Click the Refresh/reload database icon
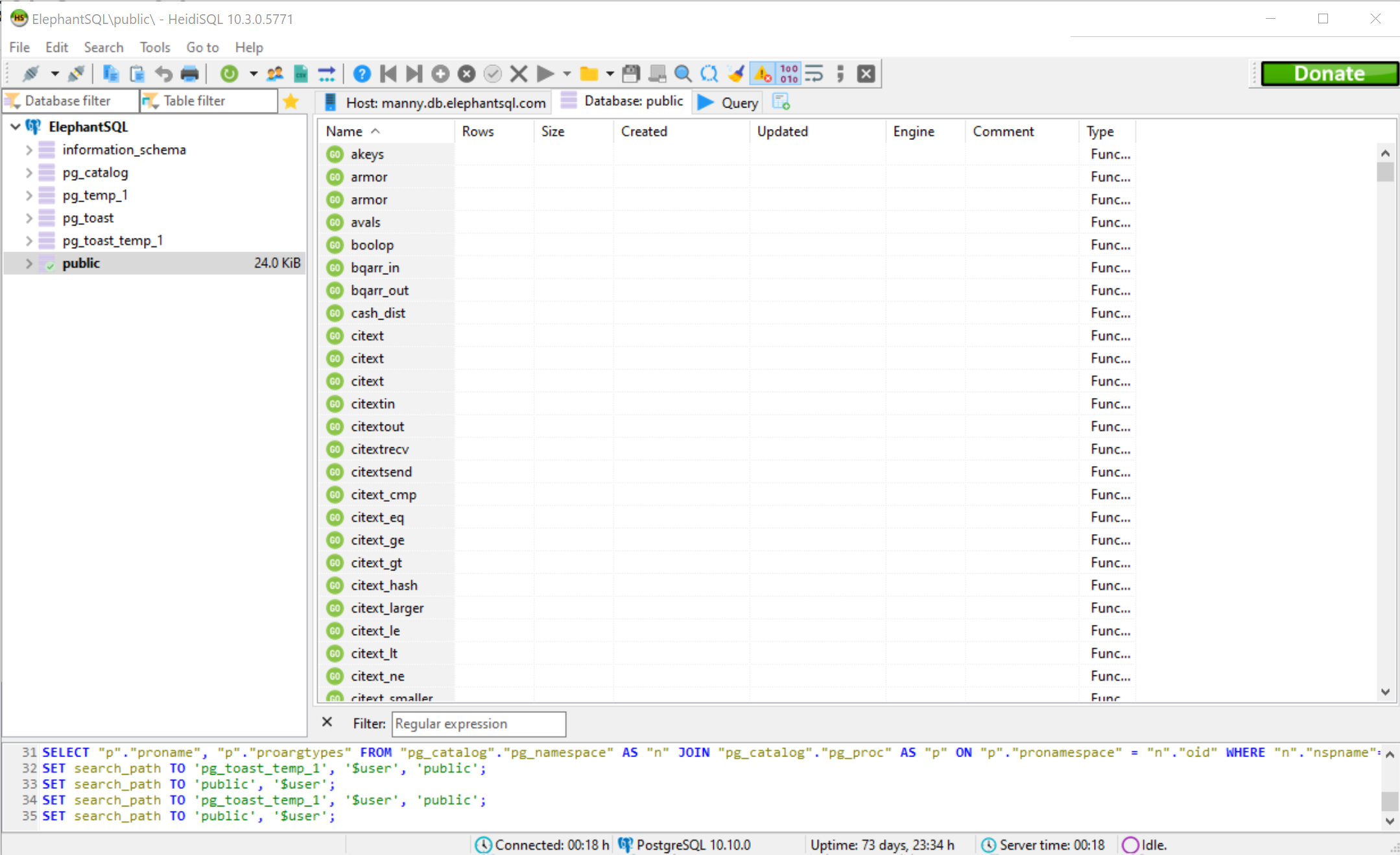 (x=229, y=74)
